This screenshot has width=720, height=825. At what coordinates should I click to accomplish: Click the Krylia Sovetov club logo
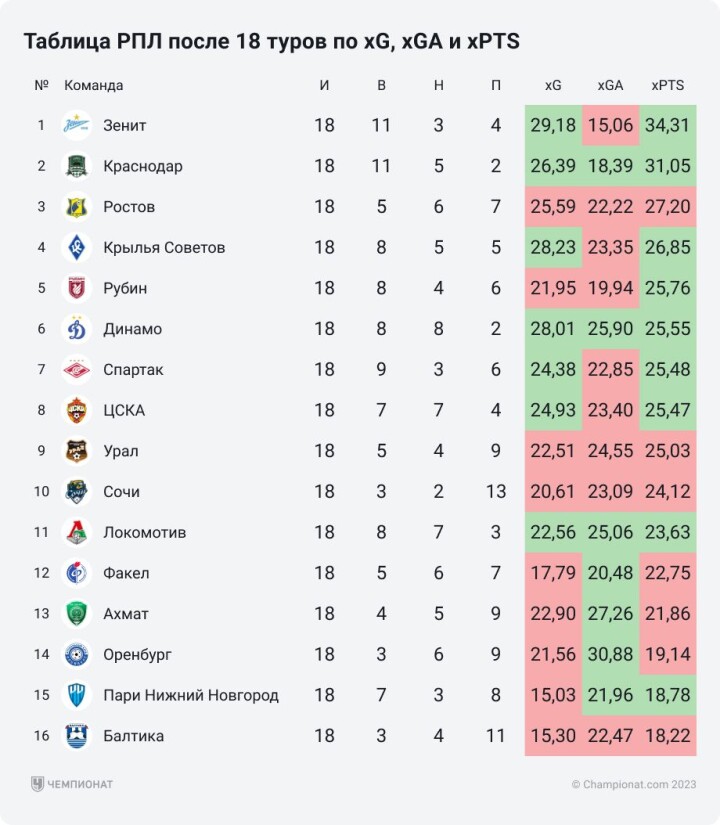[77, 247]
